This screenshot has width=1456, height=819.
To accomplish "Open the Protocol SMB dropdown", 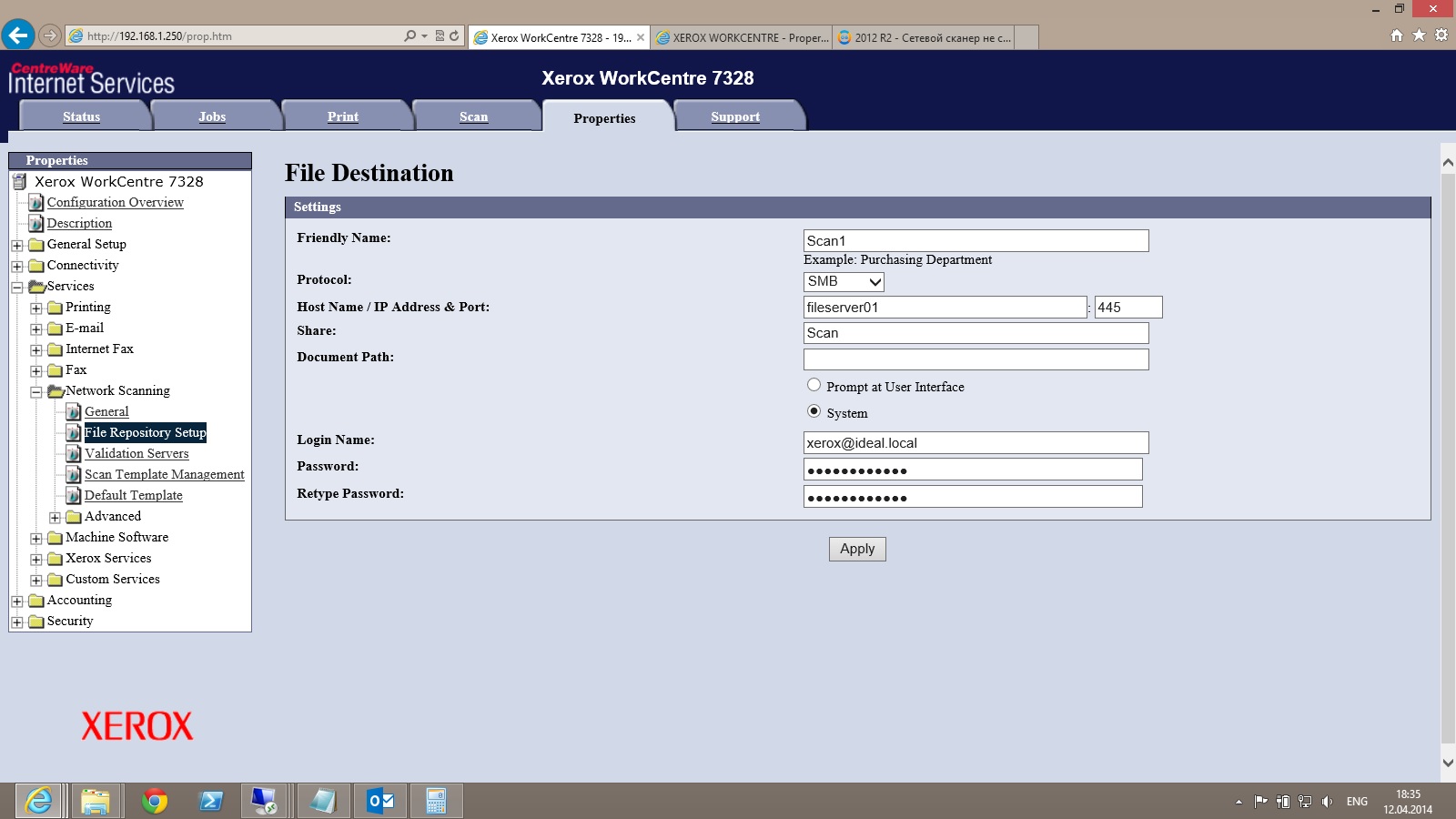I will click(844, 282).
